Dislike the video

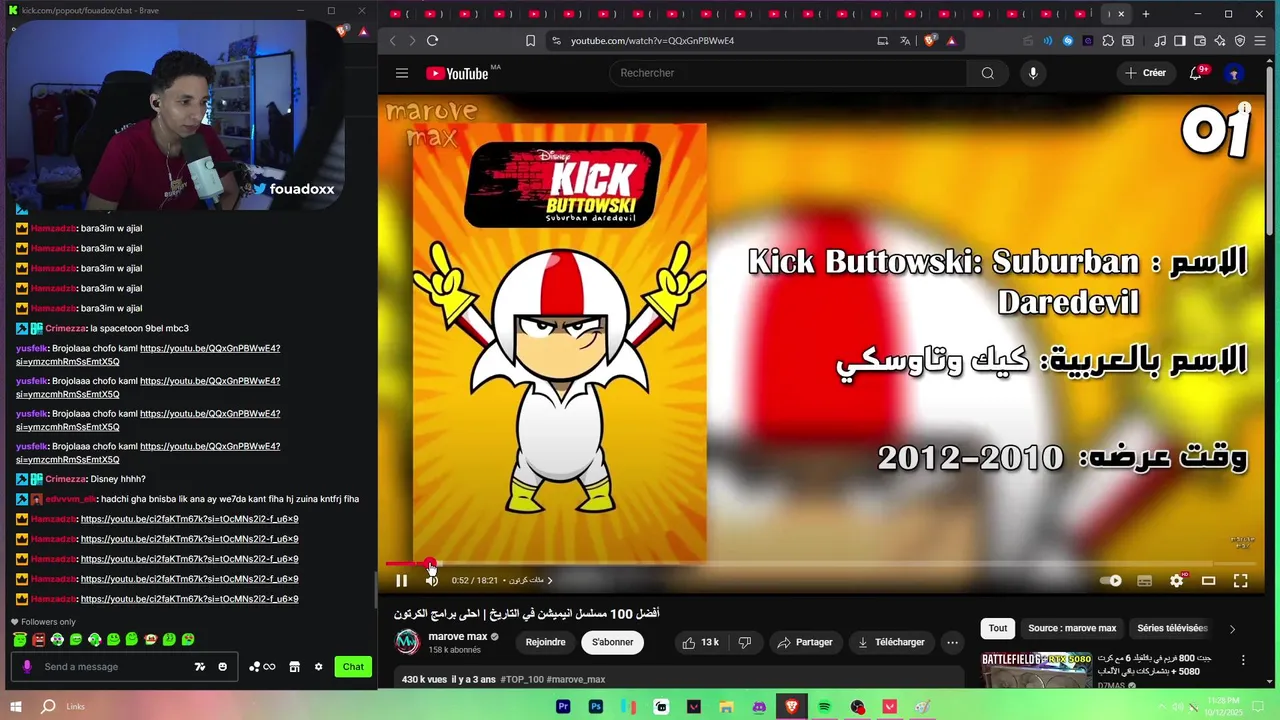pos(744,642)
